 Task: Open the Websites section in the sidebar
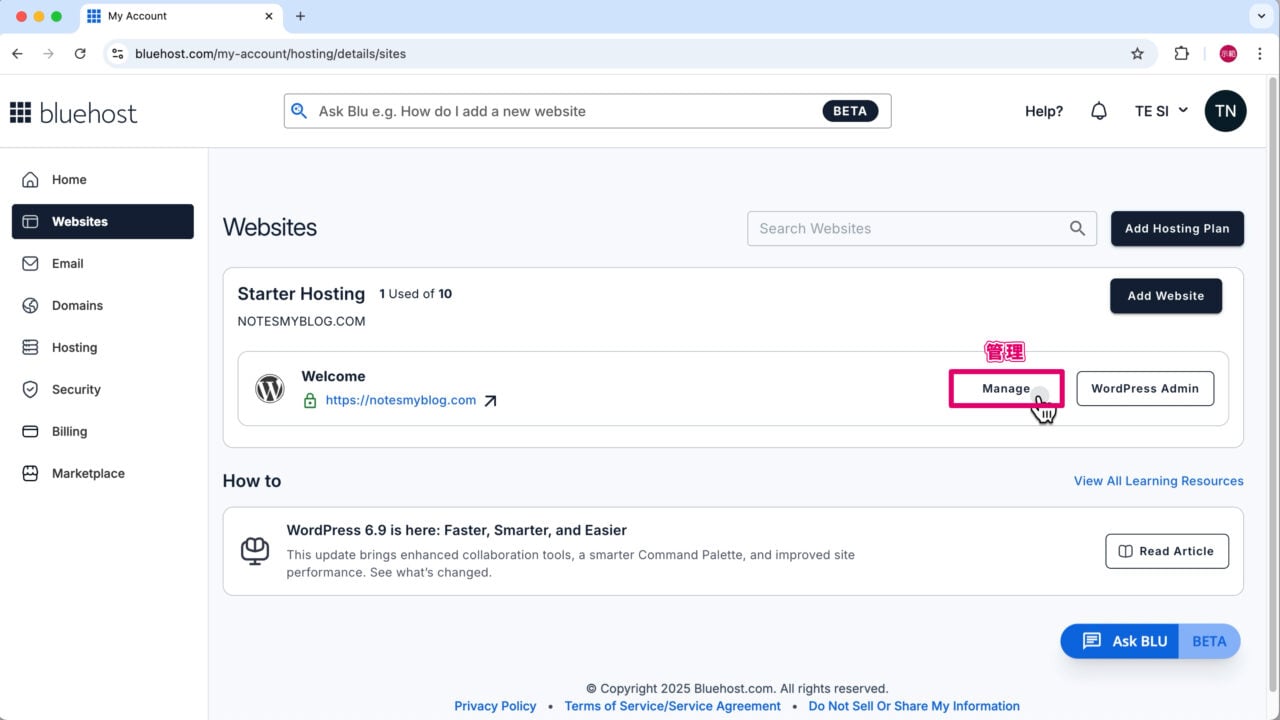click(x=79, y=221)
